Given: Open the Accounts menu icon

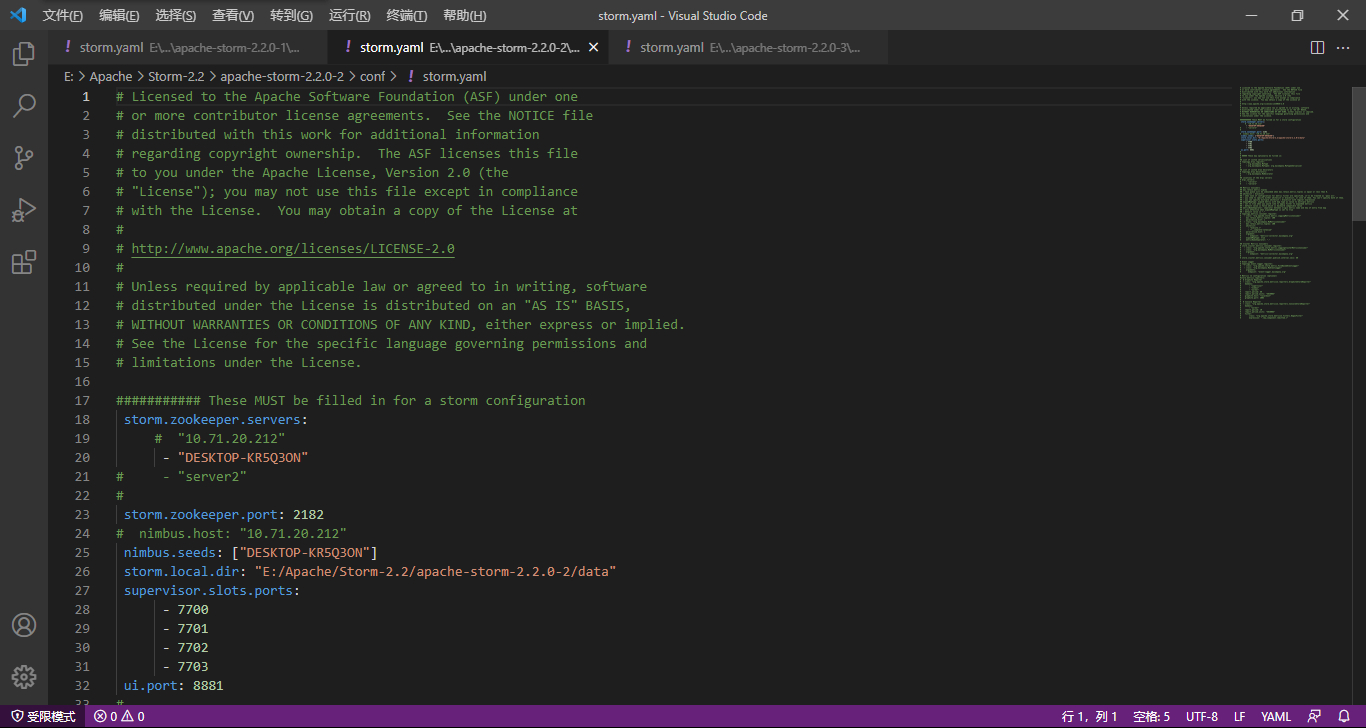Looking at the screenshot, I should [24, 625].
